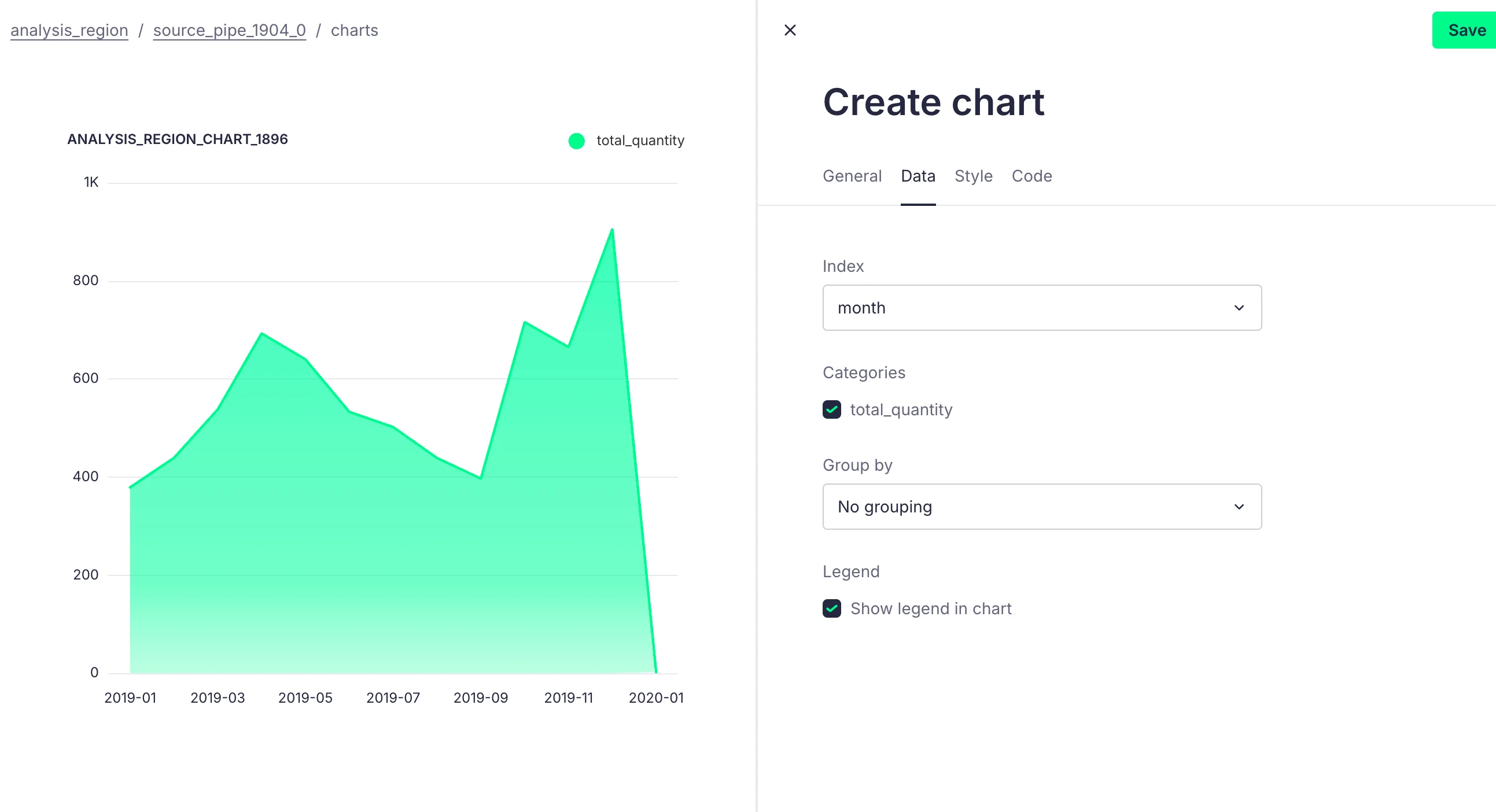Close the Create chart panel
This screenshot has width=1496, height=812.
coord(790,30)
